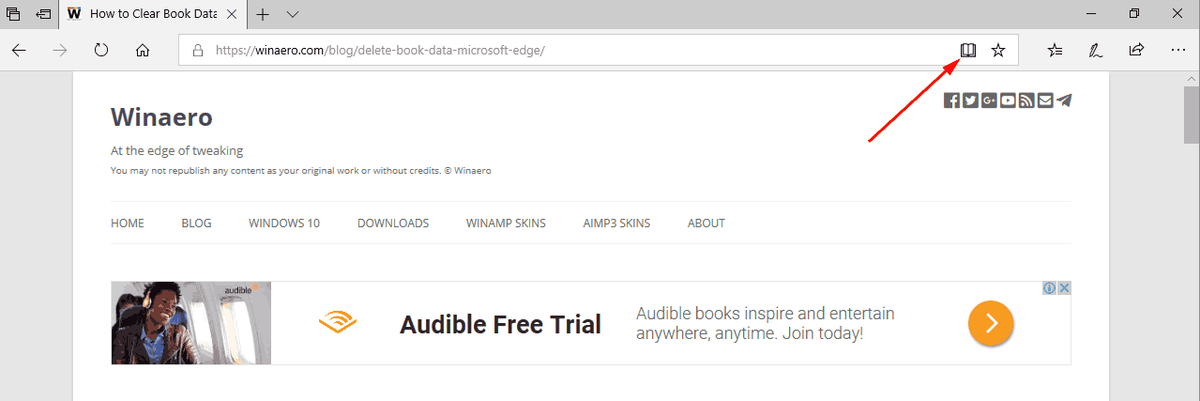Open Winaero email subscription icon
Viewport: 1200px width, 401px height.
1045,100
